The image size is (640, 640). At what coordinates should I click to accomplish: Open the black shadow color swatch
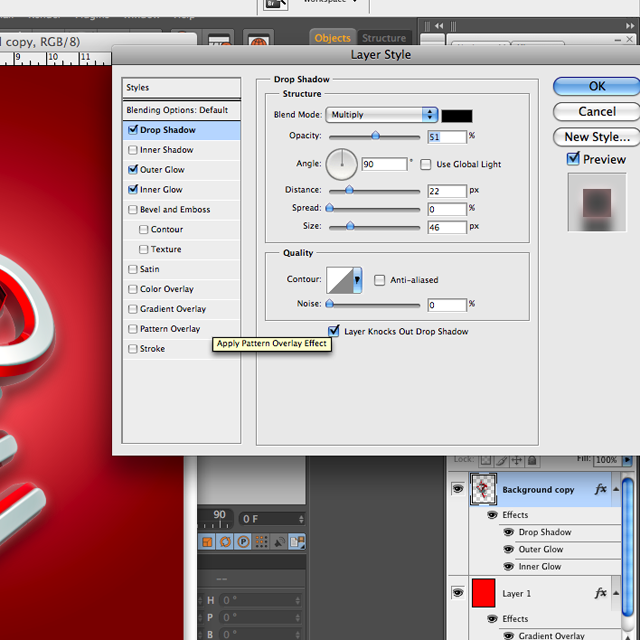(x=457, y=116)
